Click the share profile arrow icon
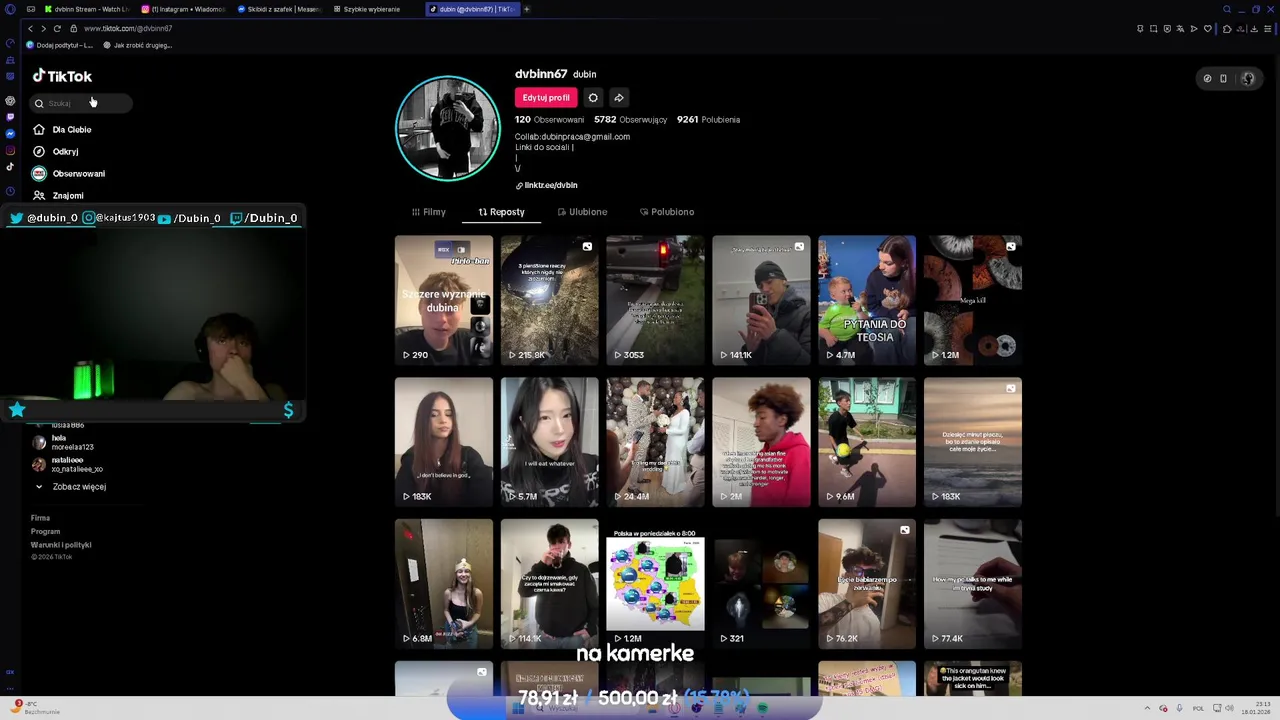This screenshot has width=1280, height=720. click(x=619, y=98)
